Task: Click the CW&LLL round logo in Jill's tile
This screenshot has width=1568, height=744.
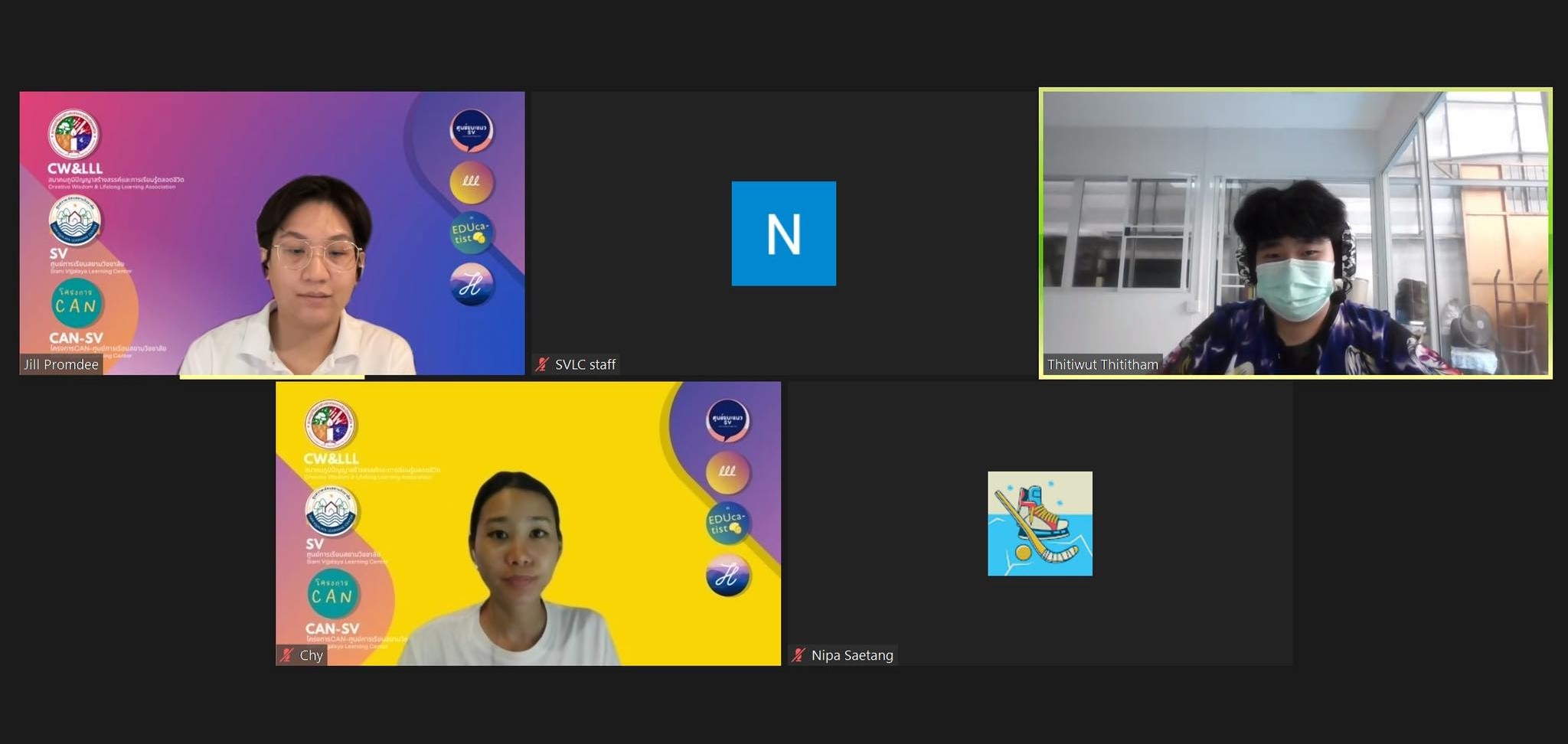Action: click(x=73, y=134)
